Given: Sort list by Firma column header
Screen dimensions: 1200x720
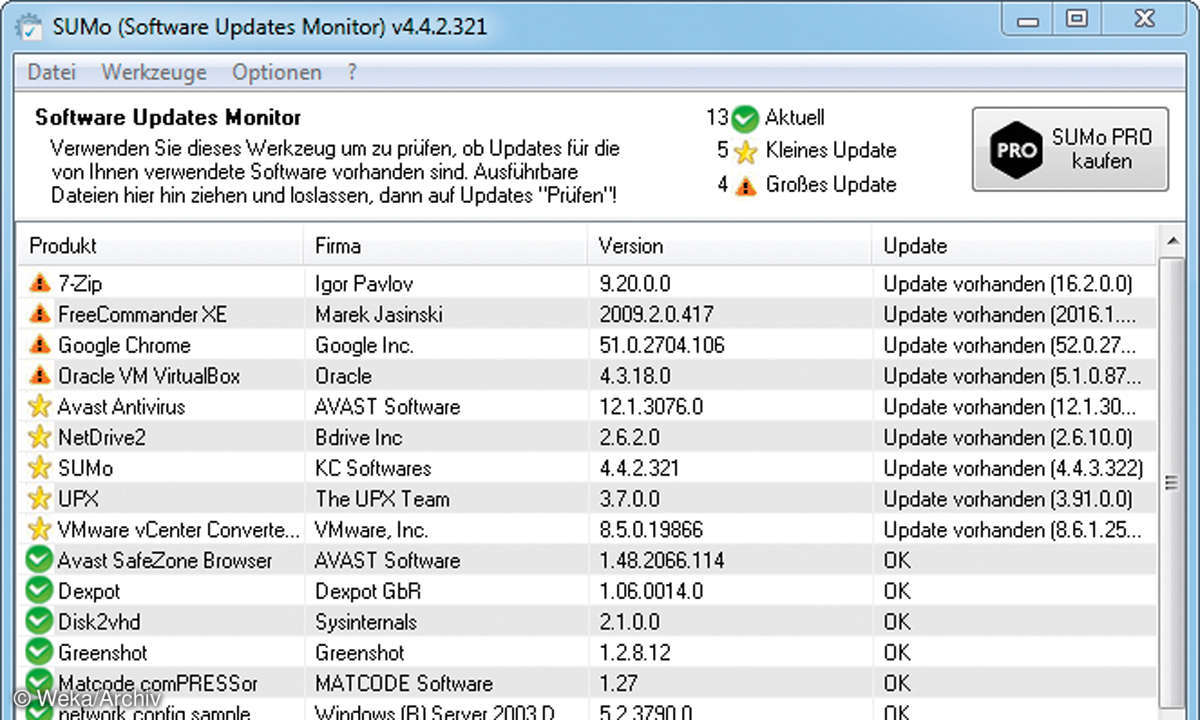Looking at the screenshot, I should point(445,245).
